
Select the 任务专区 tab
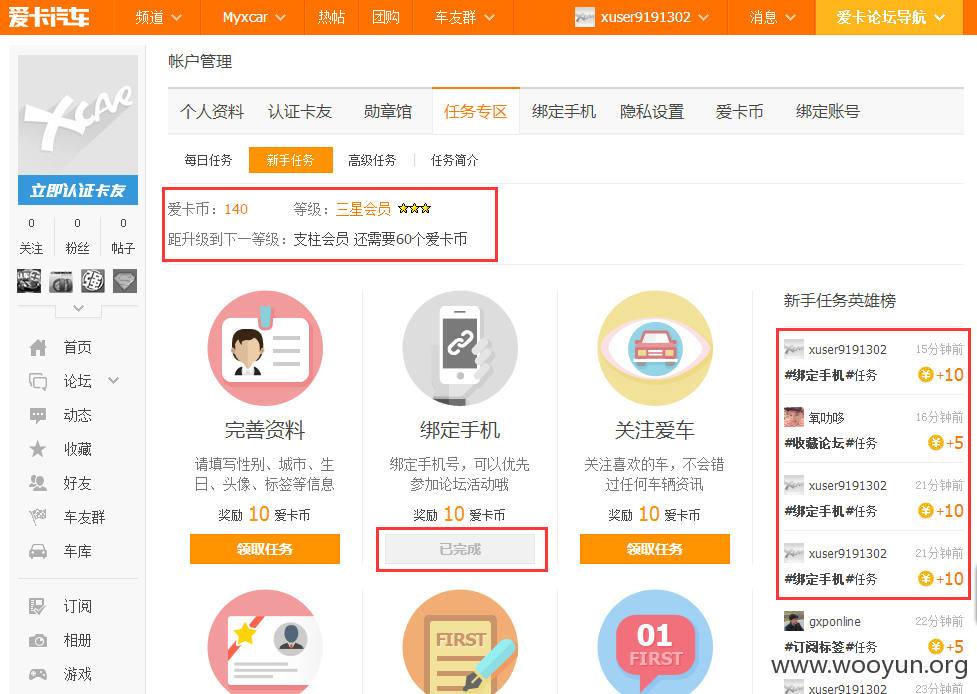(x=475, y=112)
